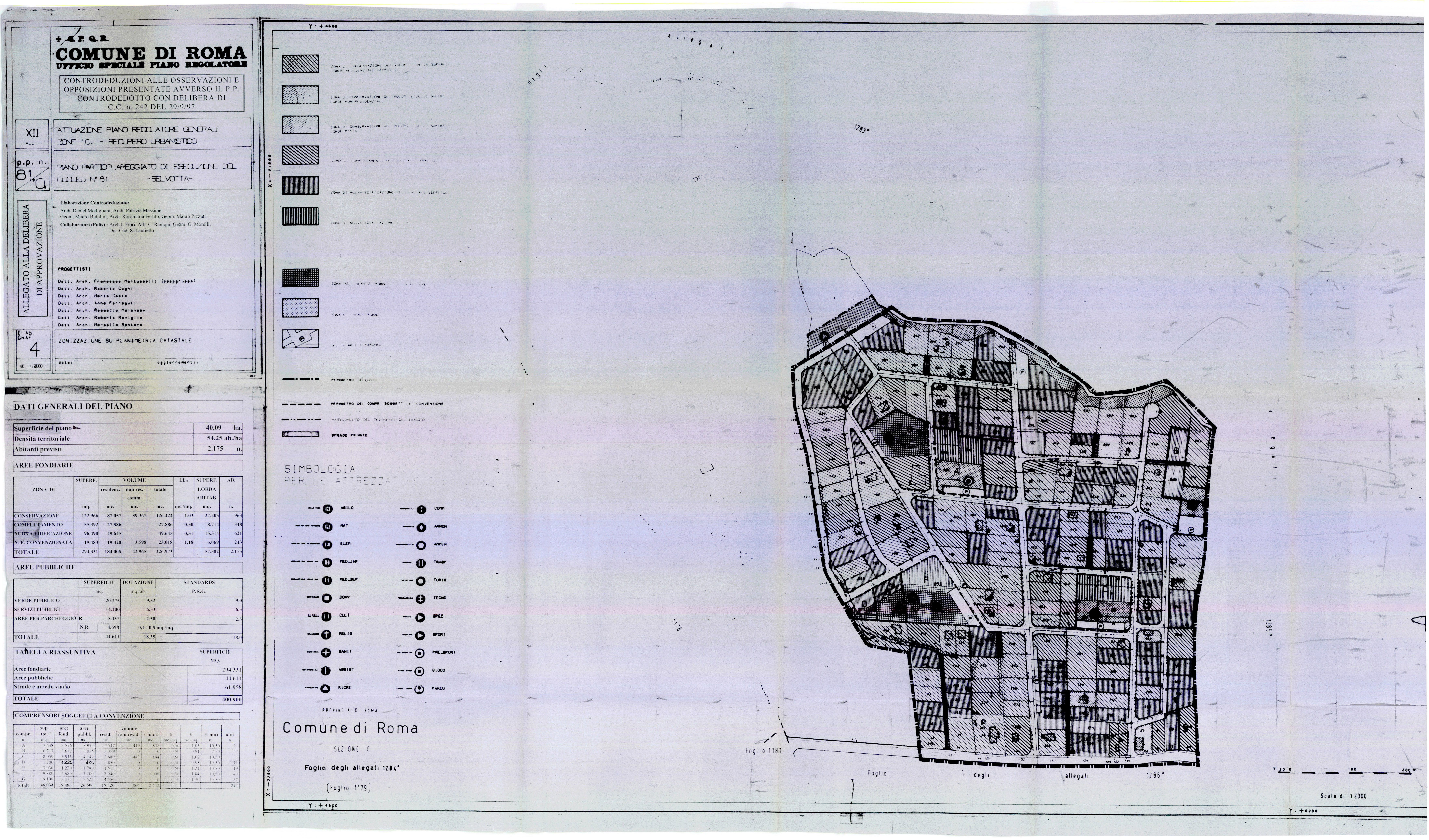Click the PROGETTISTI heading
Image resolution: width=1429 pixels, height=840 pixels.
[74, 269]
